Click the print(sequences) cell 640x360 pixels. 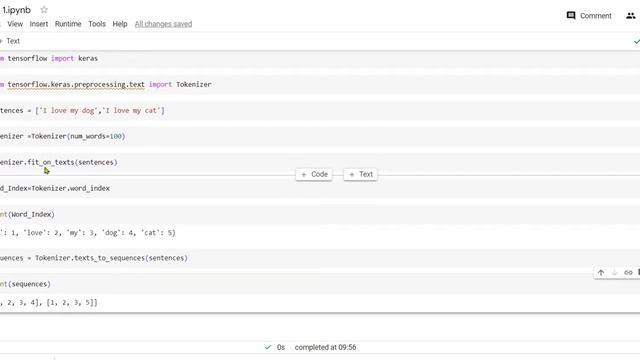tap(320, 284)
